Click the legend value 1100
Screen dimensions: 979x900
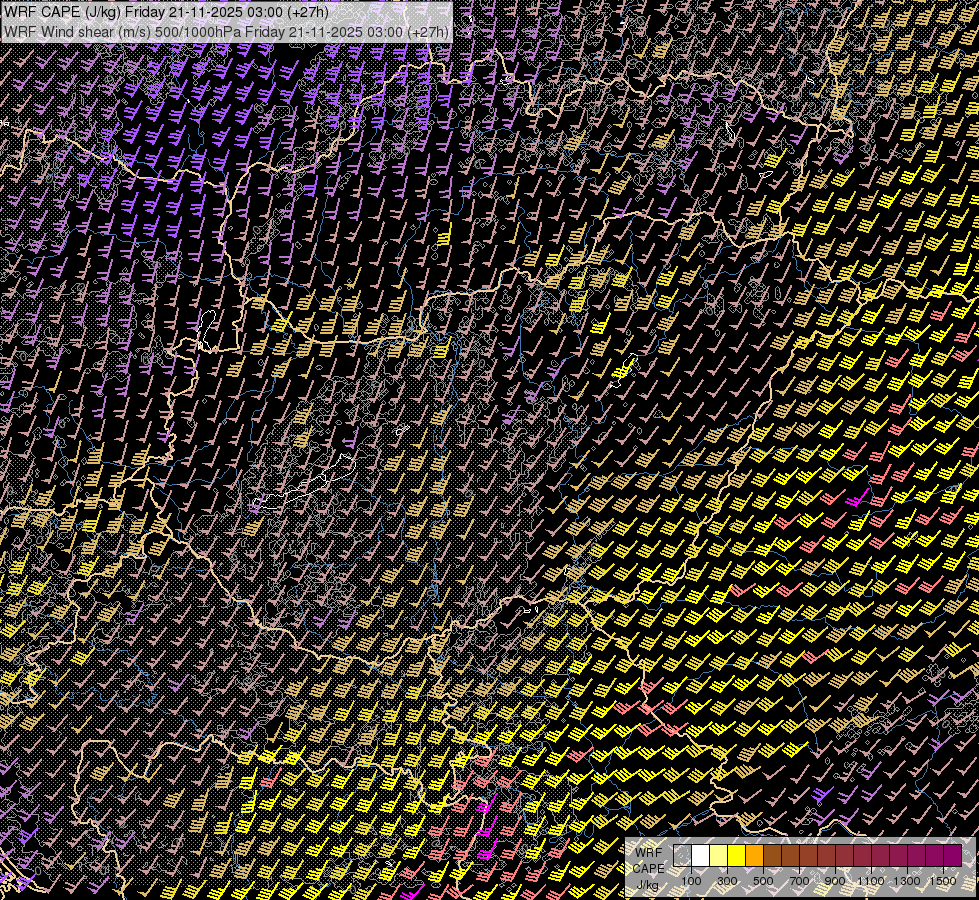point(870,881)
